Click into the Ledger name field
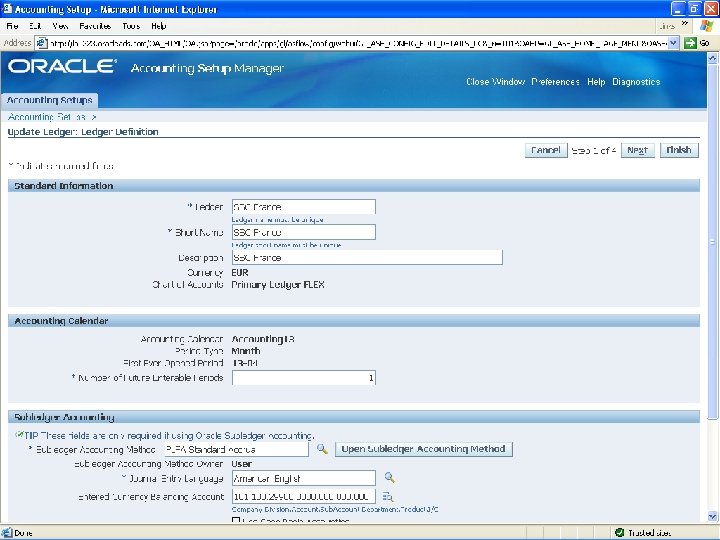This screenshot has height=540, width=720. (304, 207)
